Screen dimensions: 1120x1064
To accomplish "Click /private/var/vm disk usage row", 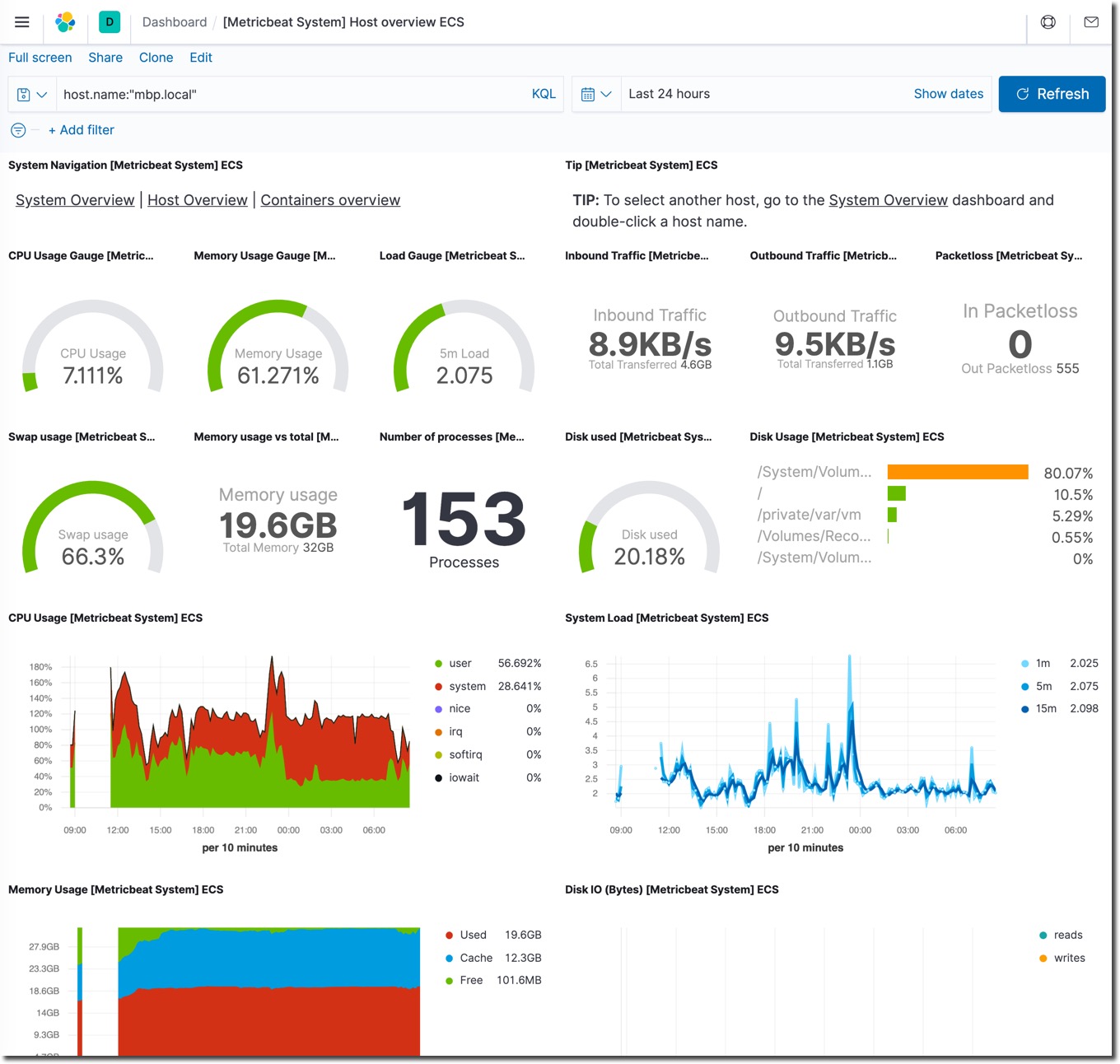I will (925, 515).
